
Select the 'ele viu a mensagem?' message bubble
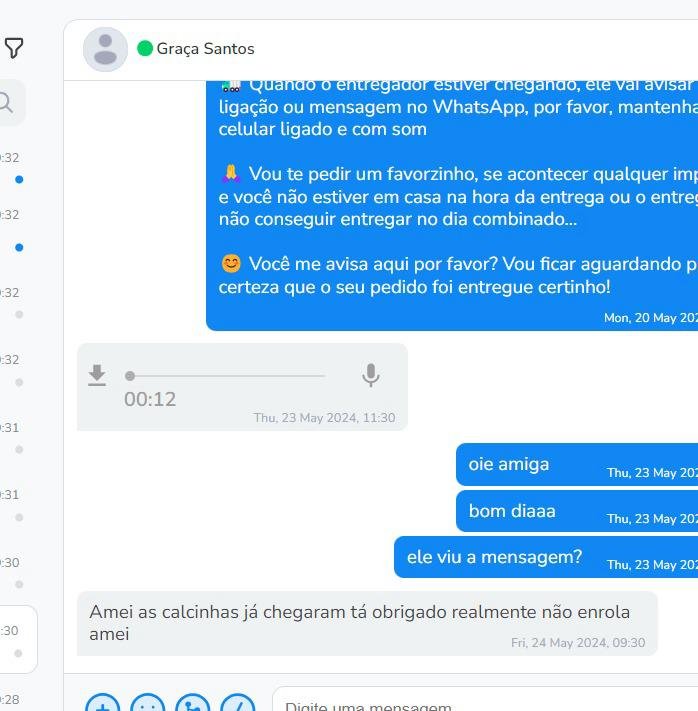546,557
